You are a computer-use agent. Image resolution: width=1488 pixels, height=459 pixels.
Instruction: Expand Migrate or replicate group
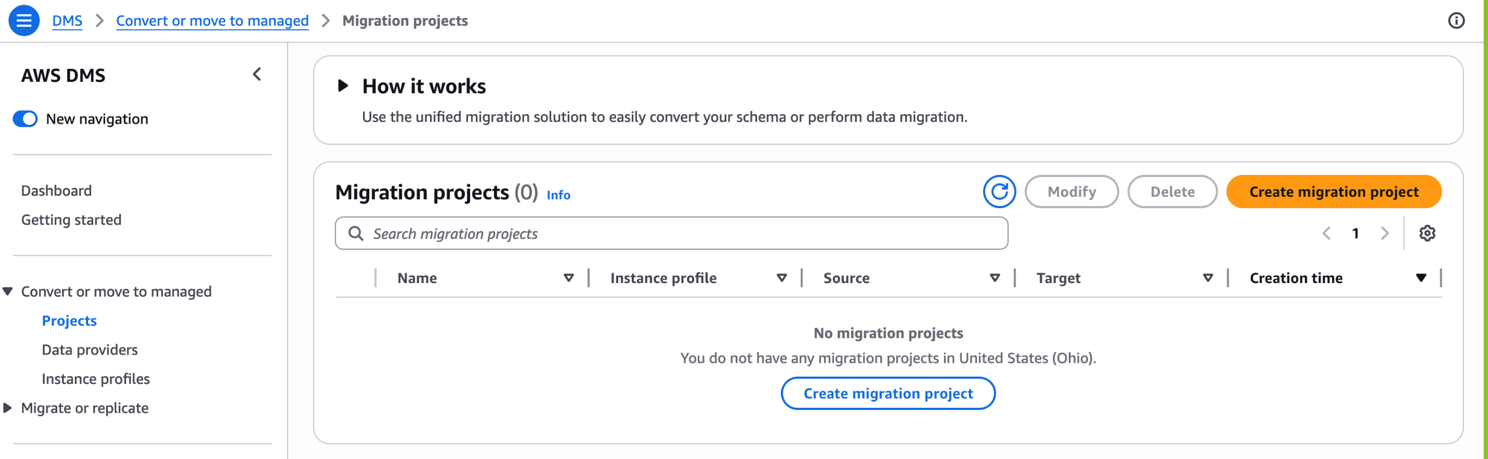8,408
